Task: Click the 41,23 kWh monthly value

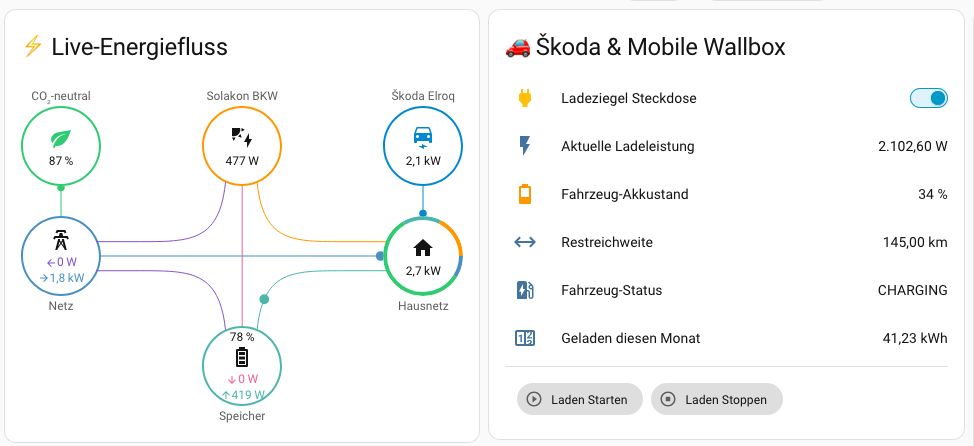Action: 915,339
